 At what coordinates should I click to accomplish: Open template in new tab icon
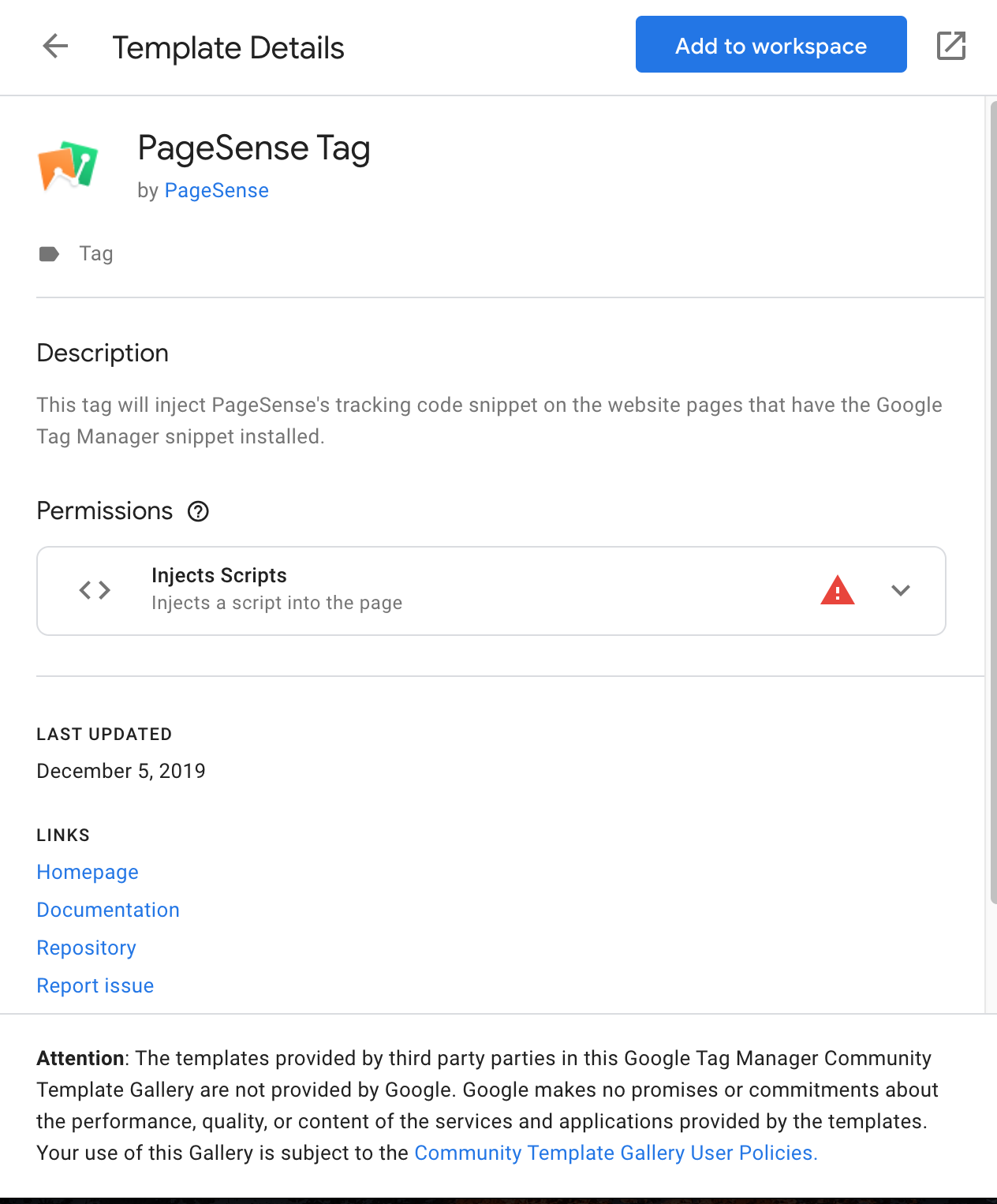tap(950, 46)
